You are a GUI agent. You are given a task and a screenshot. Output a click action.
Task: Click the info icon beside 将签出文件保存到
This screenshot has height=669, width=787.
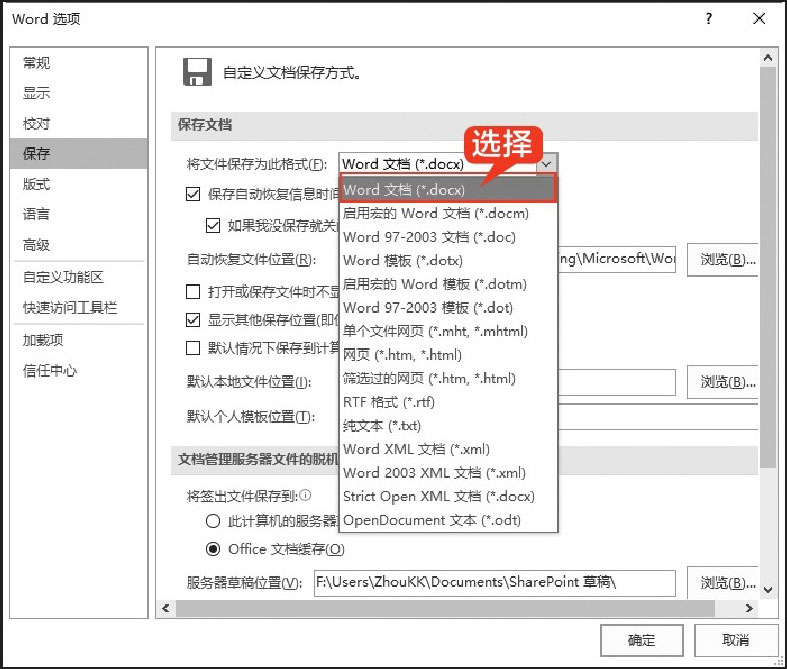(305, 495)
